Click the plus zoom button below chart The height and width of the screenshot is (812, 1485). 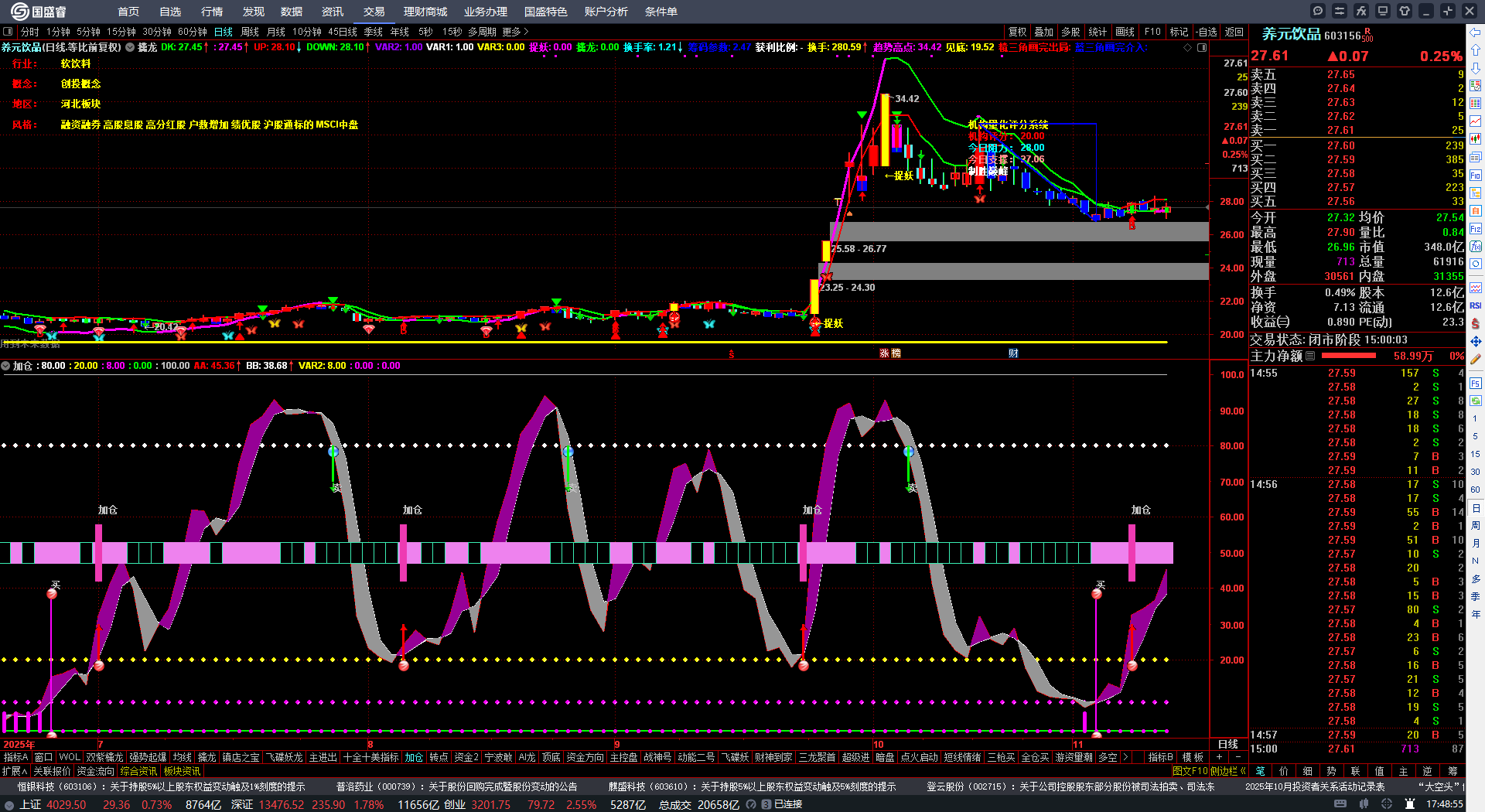tap(1219, 757)
